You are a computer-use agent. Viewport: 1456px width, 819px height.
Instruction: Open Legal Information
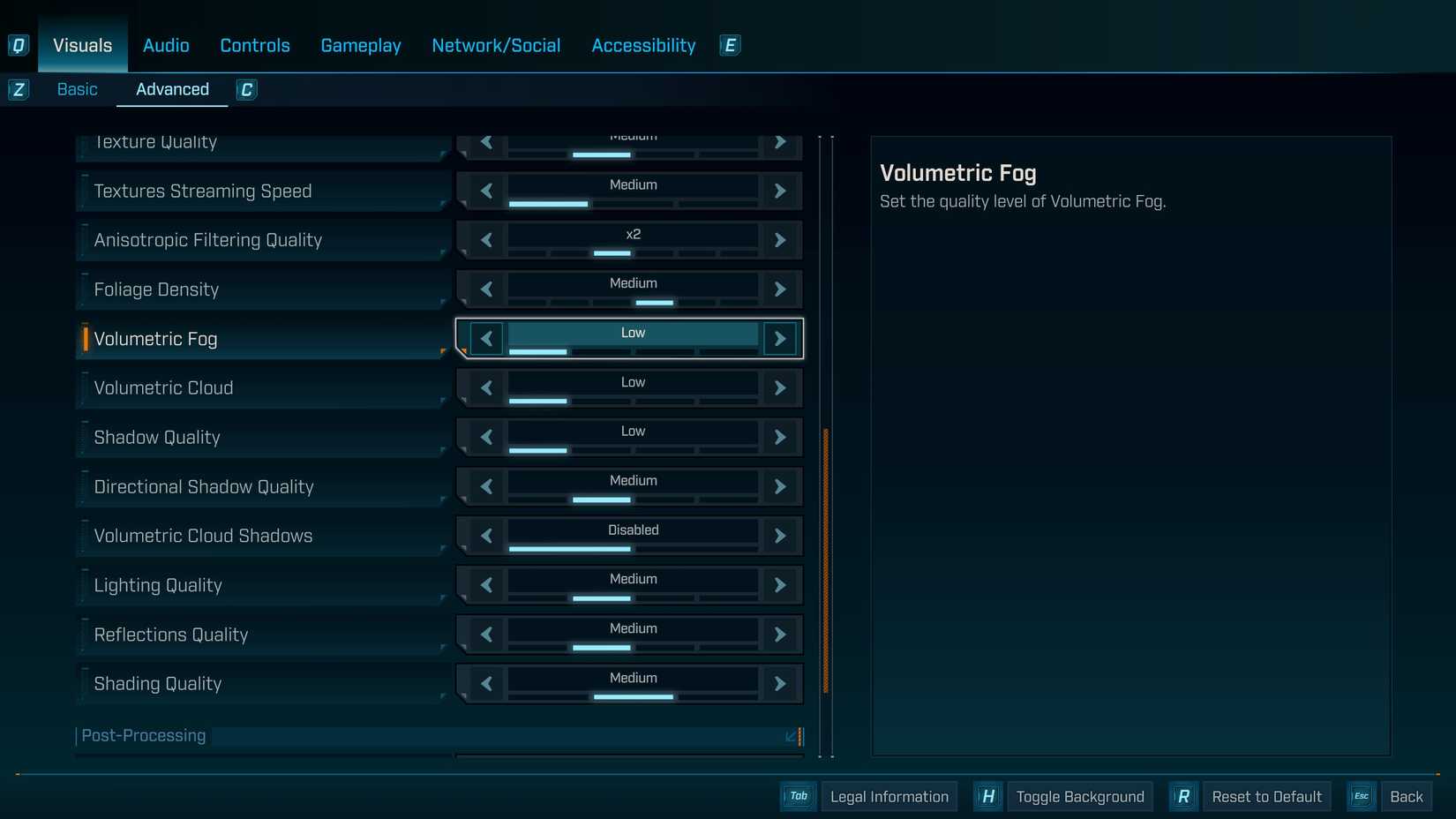pyautogui.click(x=889, y=796)
